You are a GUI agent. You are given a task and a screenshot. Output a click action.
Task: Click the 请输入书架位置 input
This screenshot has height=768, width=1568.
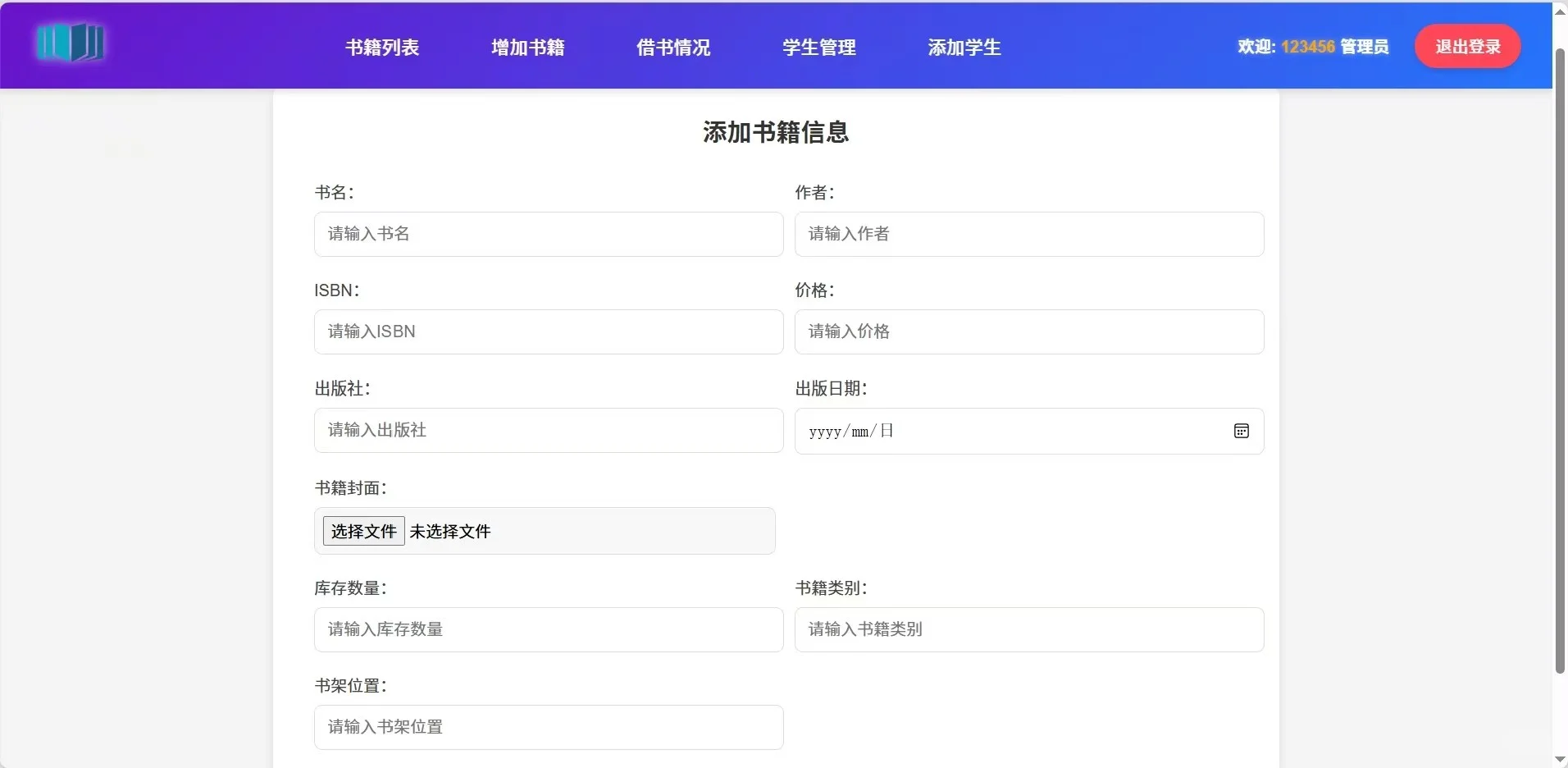(x=549, y=727)
